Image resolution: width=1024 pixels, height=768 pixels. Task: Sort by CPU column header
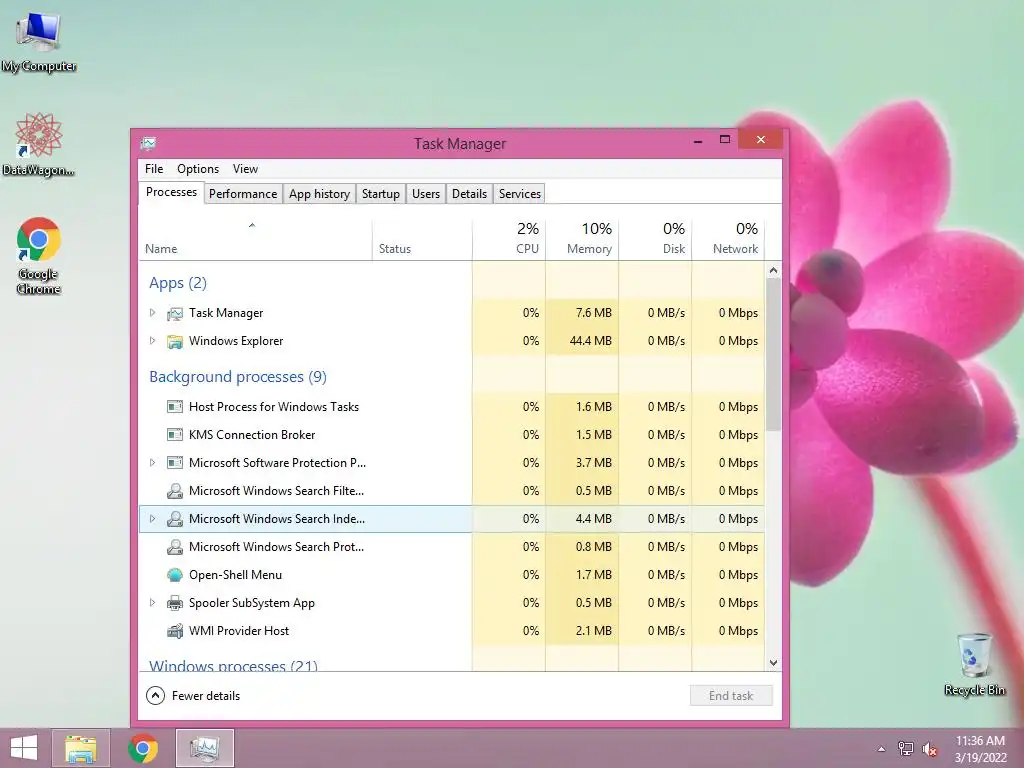(509, 238)
